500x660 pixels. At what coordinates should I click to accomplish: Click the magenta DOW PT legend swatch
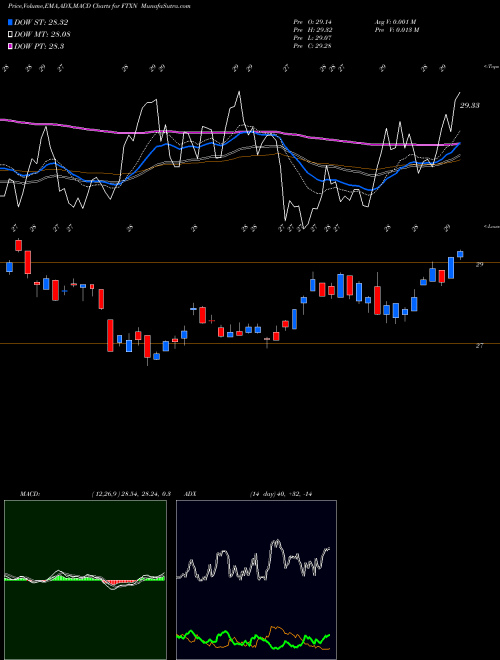coord(10,46)
